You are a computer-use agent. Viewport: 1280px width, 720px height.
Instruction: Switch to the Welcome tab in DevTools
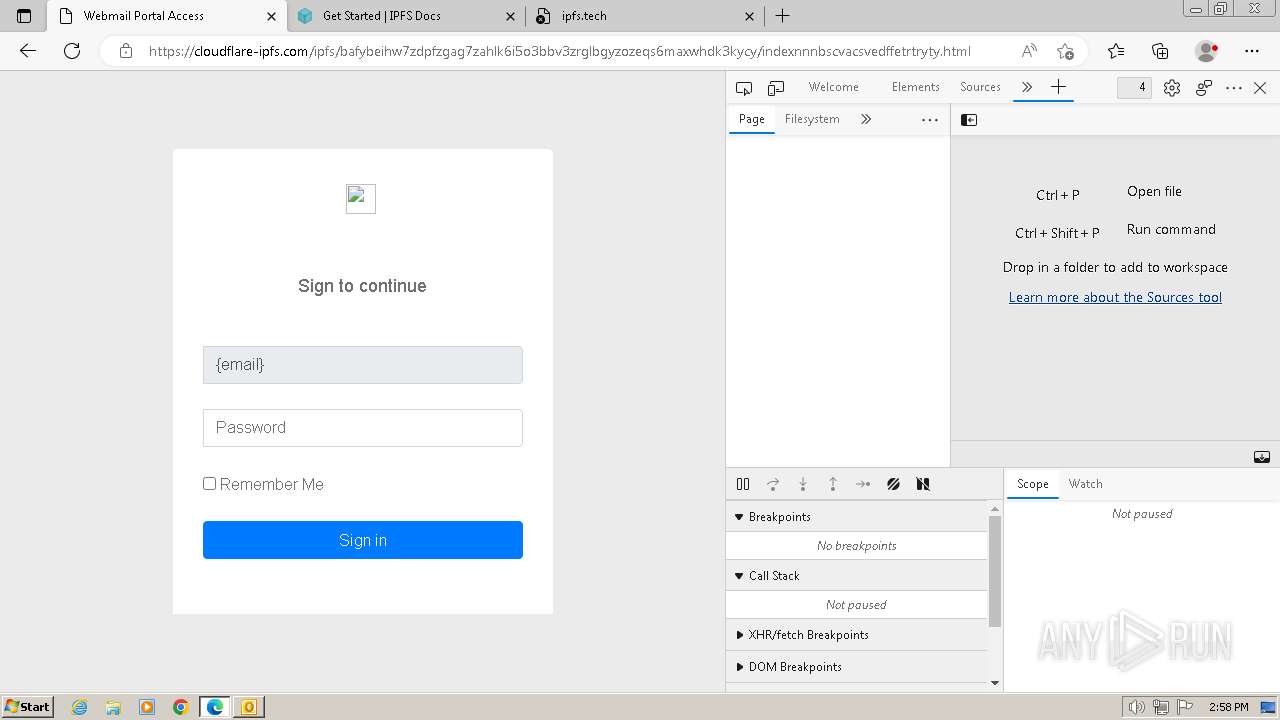[834, 87]
